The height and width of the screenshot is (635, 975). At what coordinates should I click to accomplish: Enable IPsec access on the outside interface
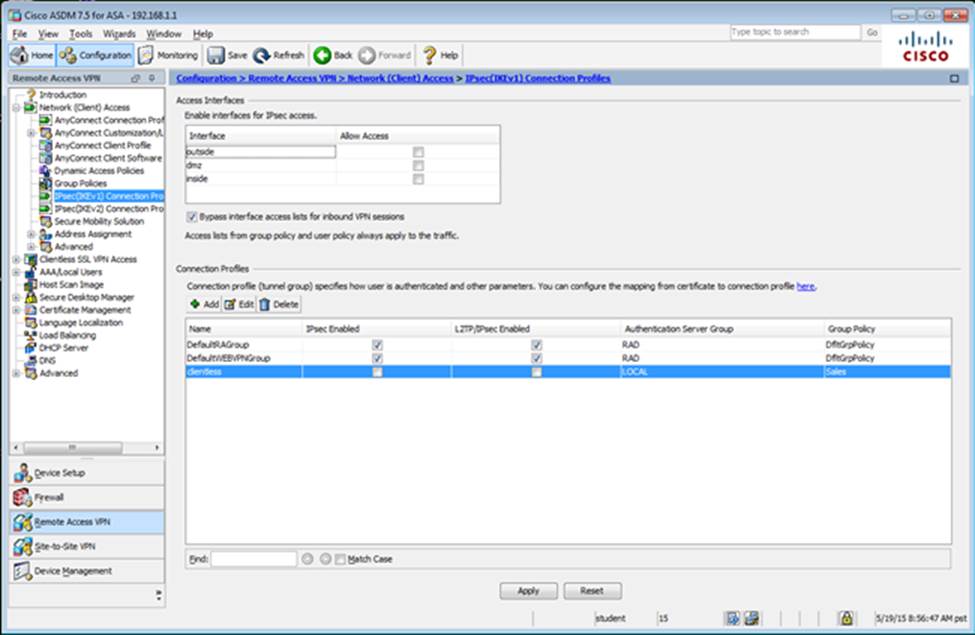[x=418, y=152]
